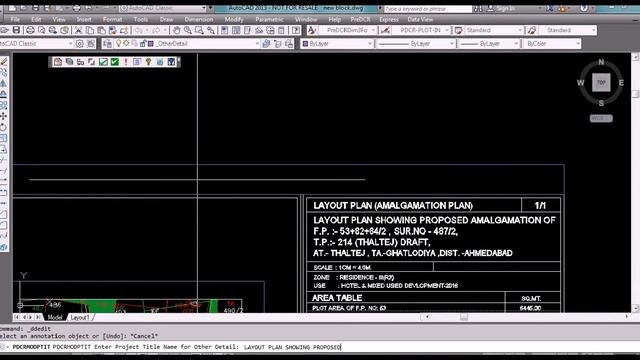640x360 pixels.
Task: Click in the command line input
Action: (x=320, y=347)
